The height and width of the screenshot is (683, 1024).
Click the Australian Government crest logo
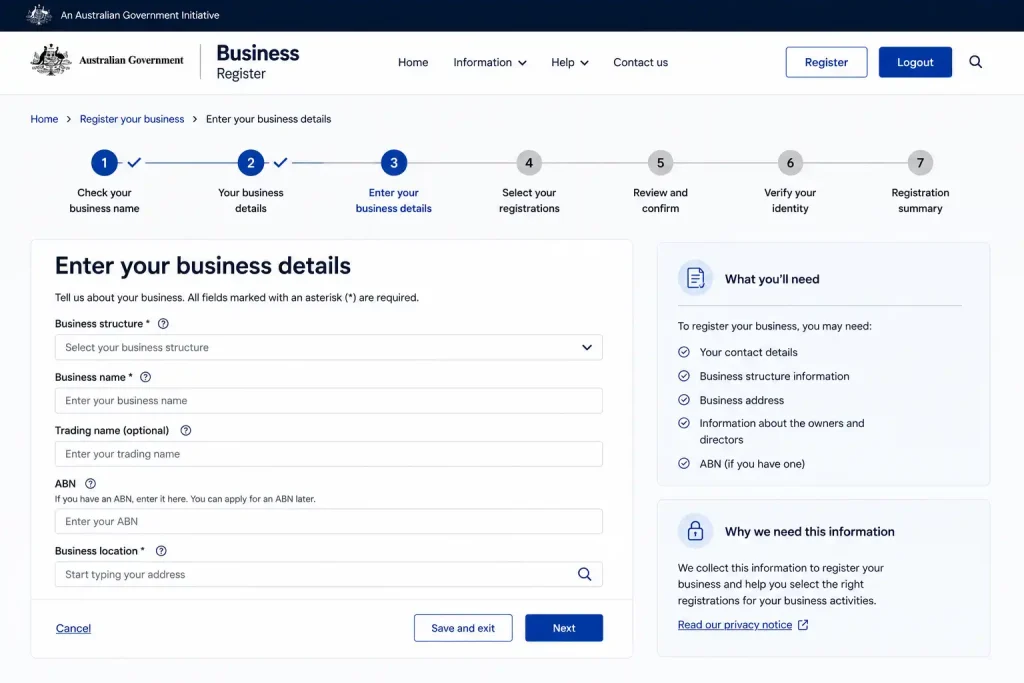pos(51,60)
